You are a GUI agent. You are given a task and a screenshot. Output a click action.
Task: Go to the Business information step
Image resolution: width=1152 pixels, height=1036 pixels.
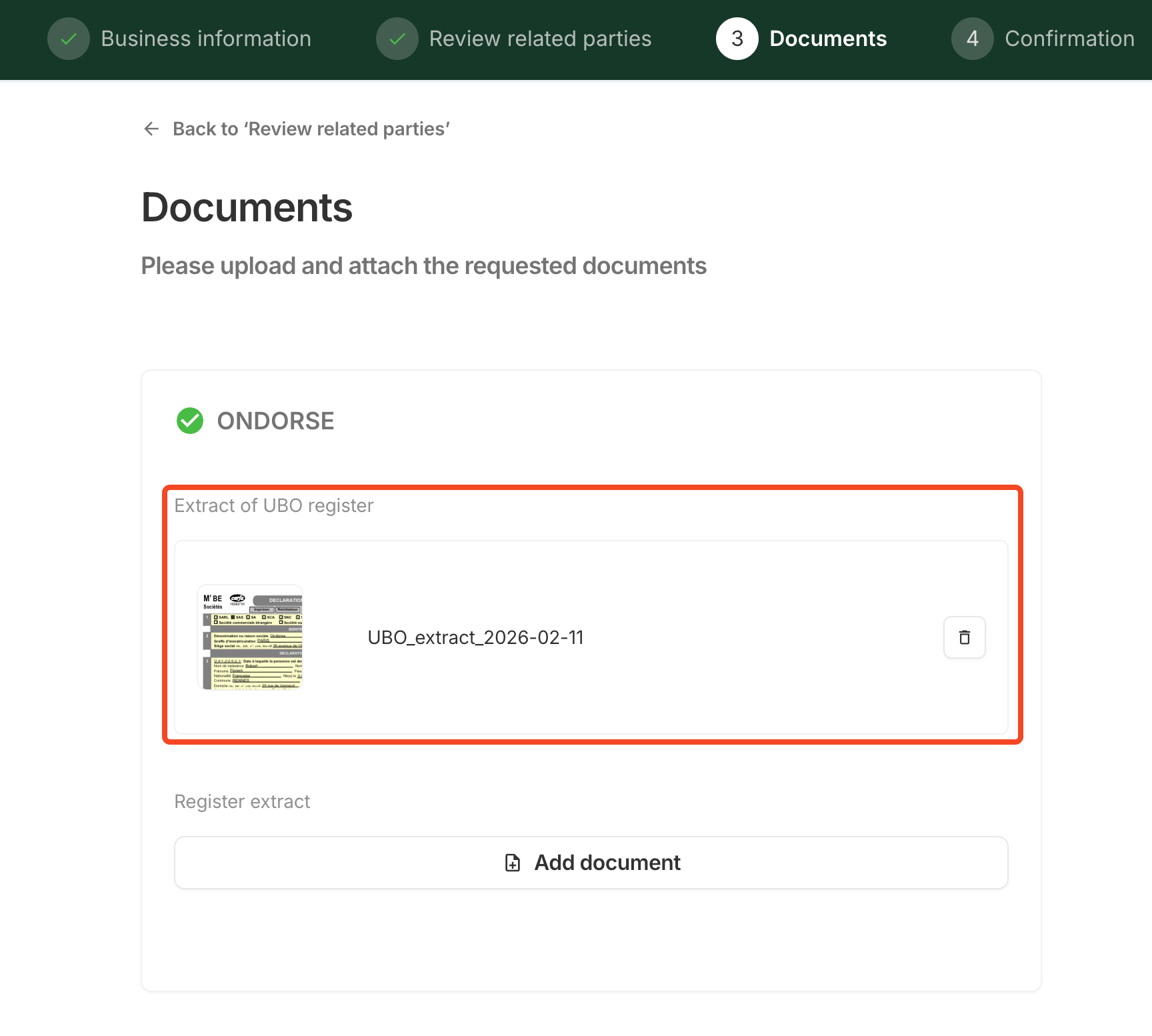[205, 39]
